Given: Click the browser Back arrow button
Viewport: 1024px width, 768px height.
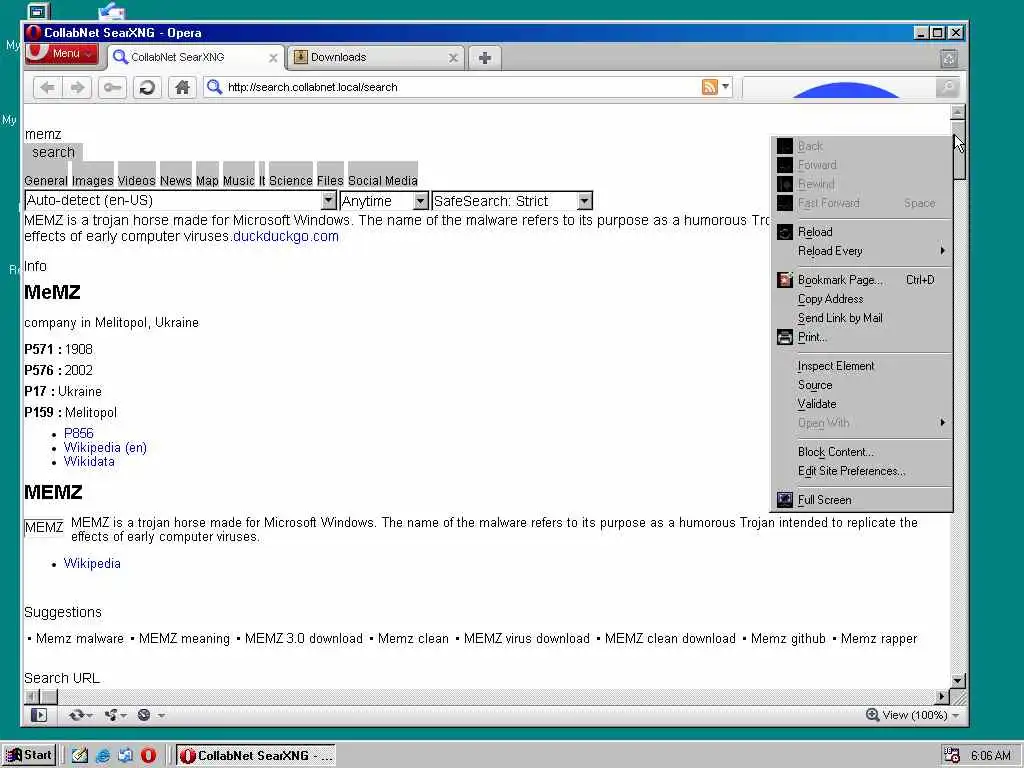Looking at the screenshot, I should tap(47, 87).
